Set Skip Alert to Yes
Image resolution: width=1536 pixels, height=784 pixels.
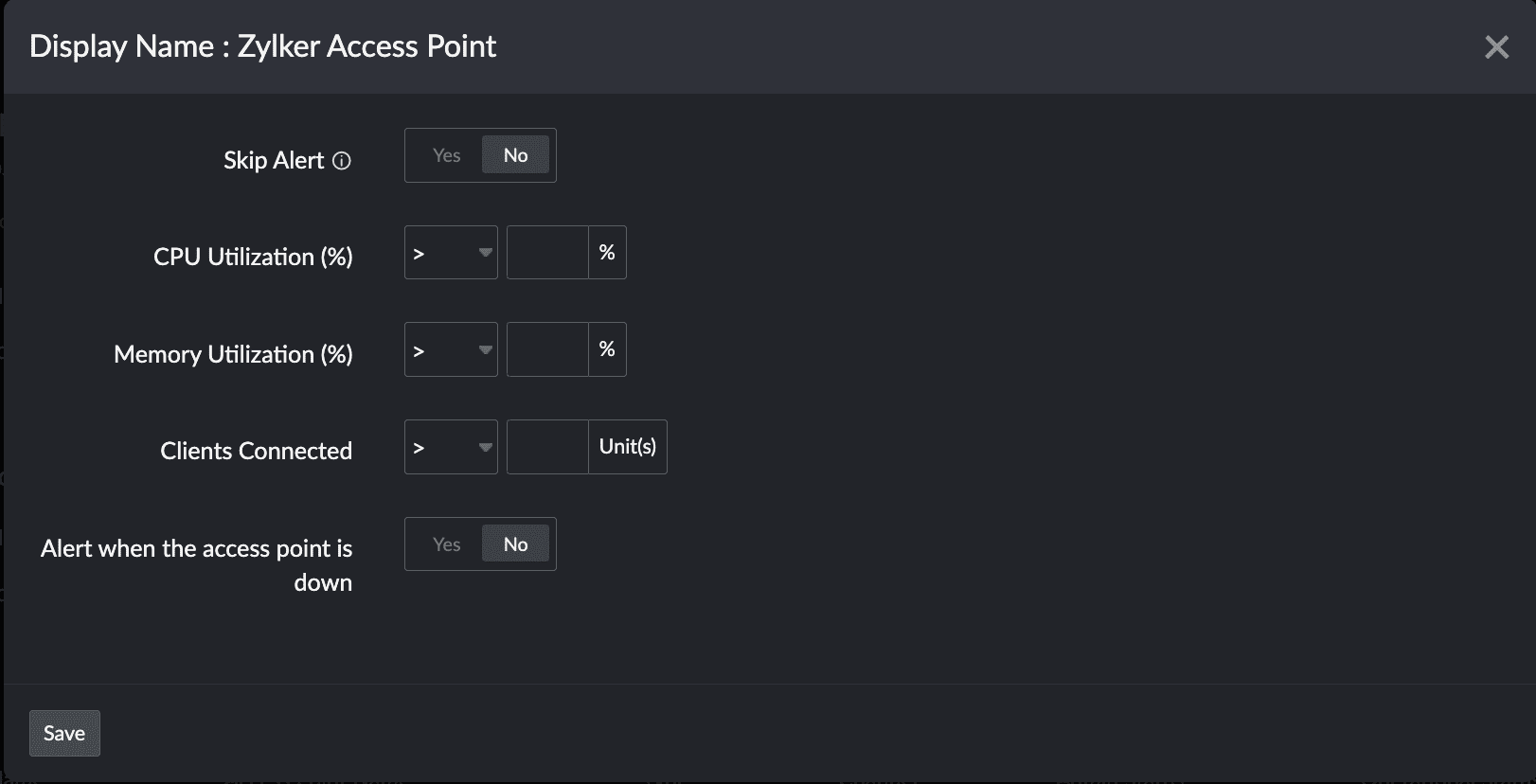coord(446,155)
